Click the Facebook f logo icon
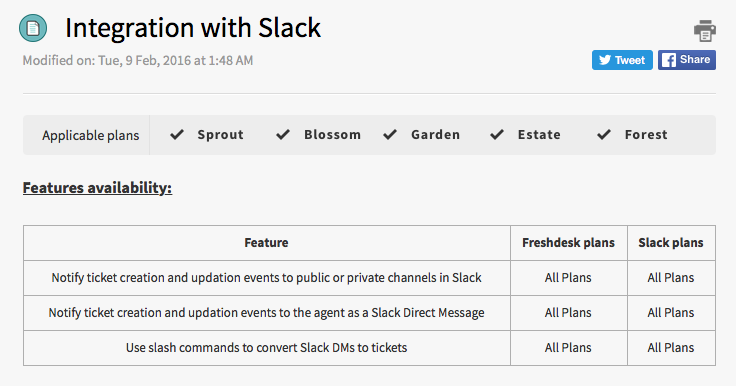736x386 pixels. [x=669, y=60]
